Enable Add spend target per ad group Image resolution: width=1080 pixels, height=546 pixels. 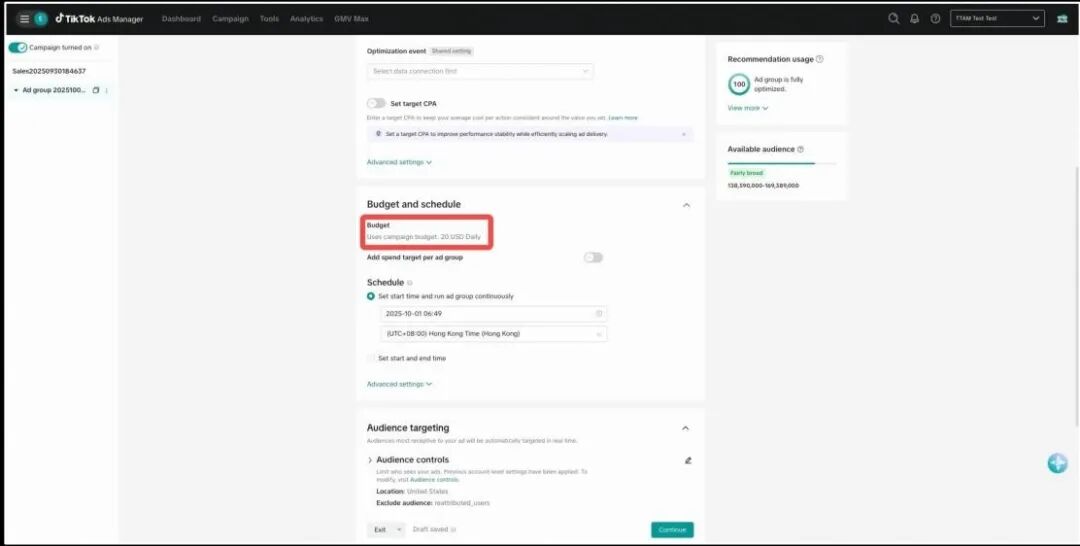coord(593,258)
